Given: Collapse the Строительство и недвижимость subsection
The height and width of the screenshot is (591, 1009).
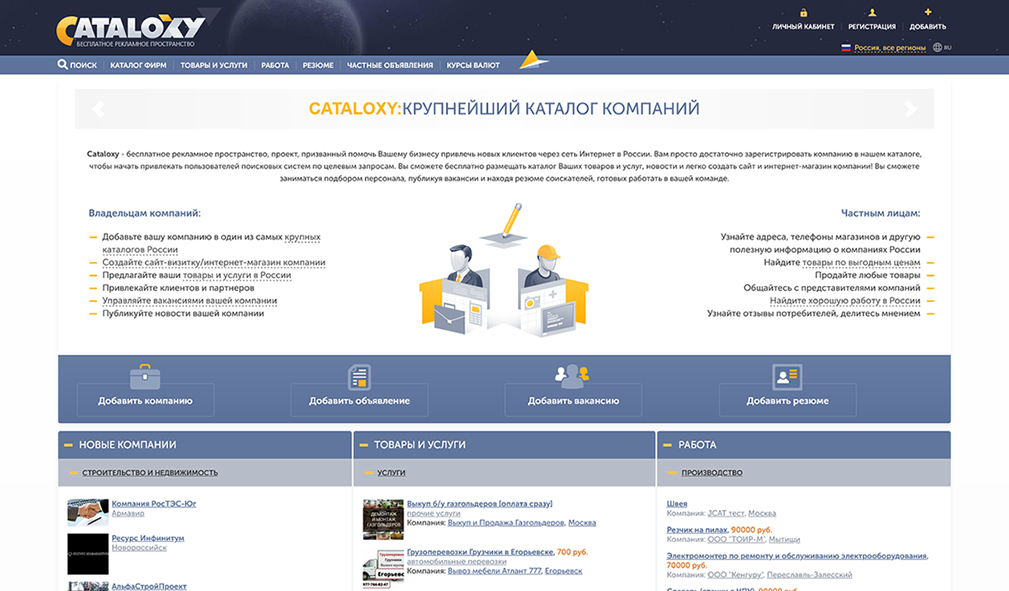Looking at the screenshot, I should (72, 473).
